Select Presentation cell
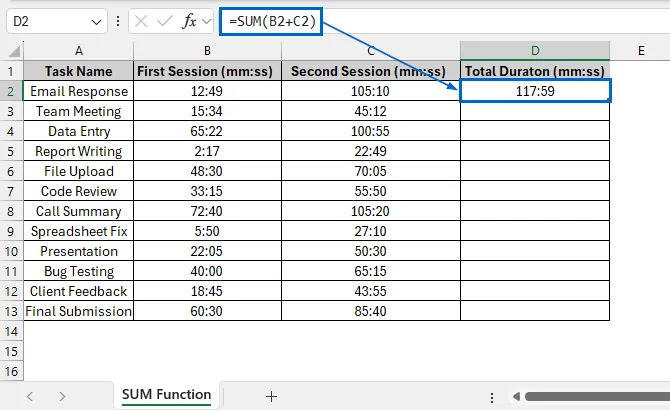 point(79,251)
